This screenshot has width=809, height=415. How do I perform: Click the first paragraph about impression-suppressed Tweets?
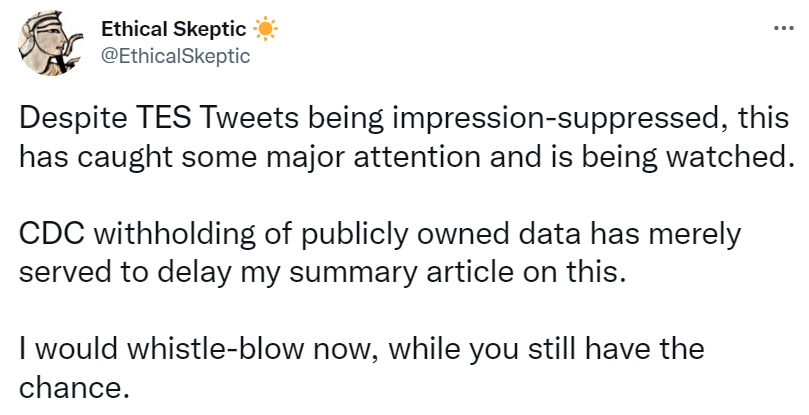click(400, 138)
